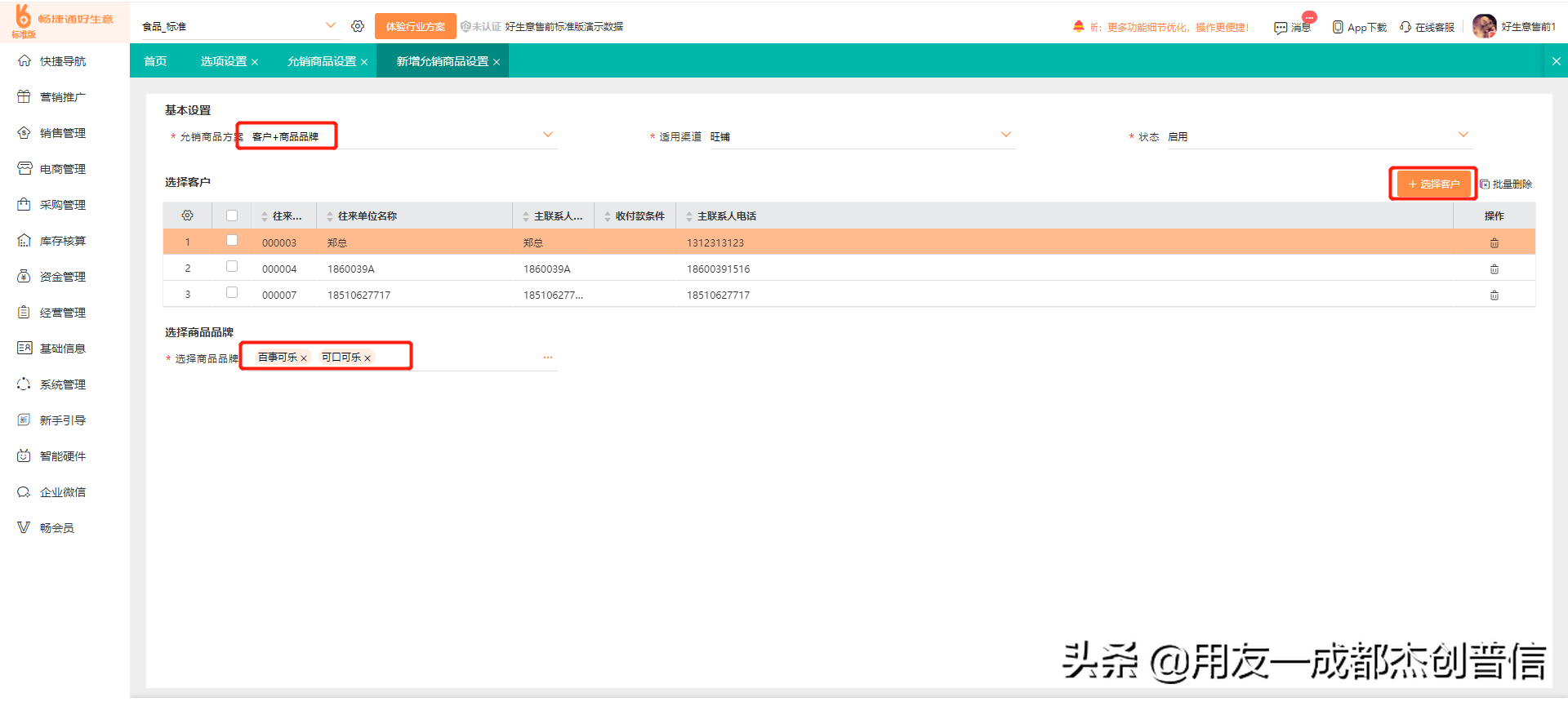Click the 选择商品品牌 input field
The width and height of the screenshot is (1568, 702).
pyautogui.click(x=400, y=358)
